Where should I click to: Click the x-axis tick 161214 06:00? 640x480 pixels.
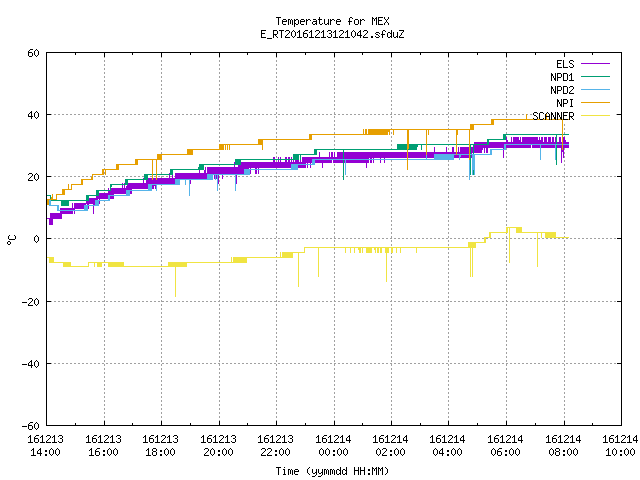coord(506,446)
